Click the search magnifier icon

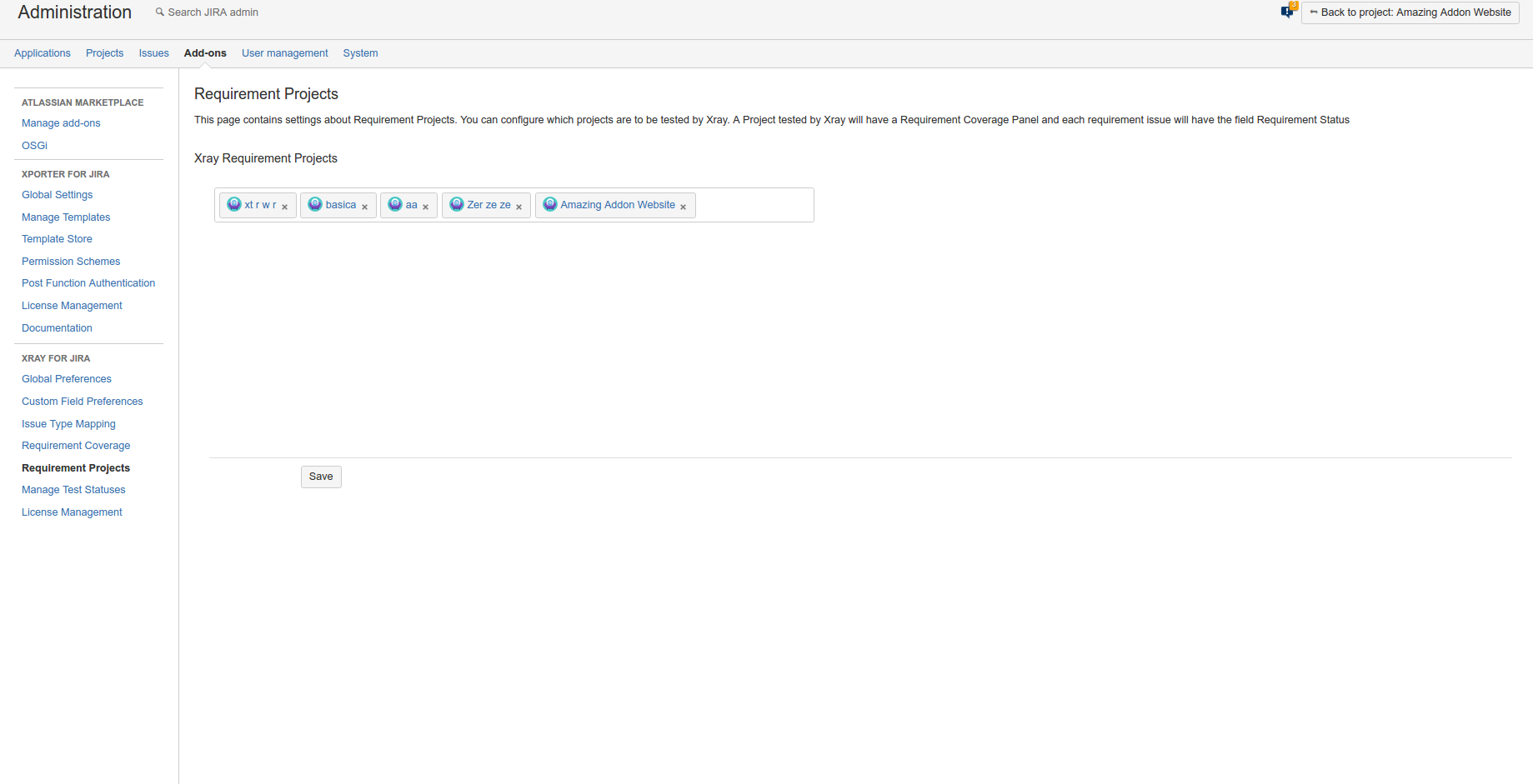pyautogui.click(x=160, y=12)
